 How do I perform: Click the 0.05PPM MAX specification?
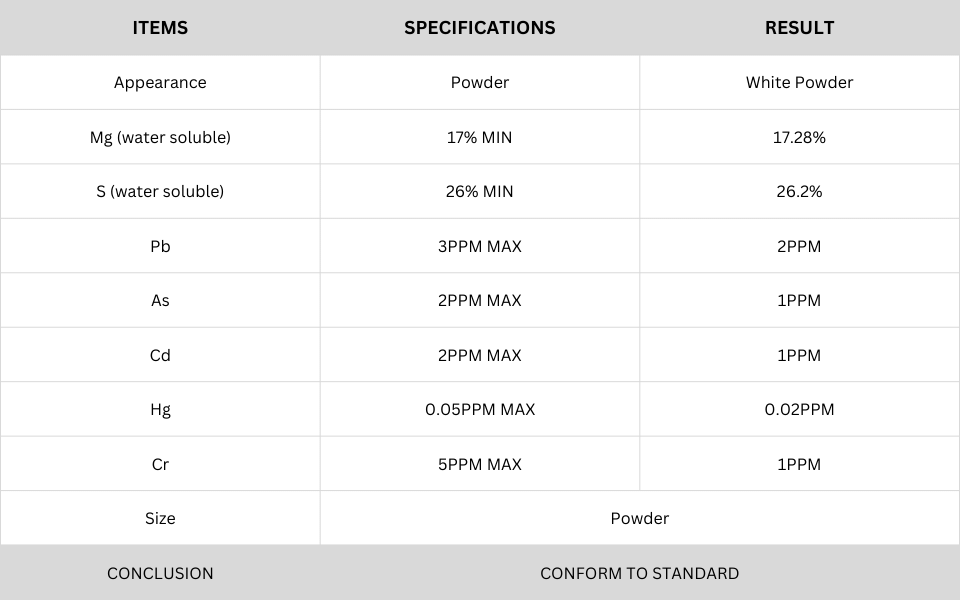[480, 409]
